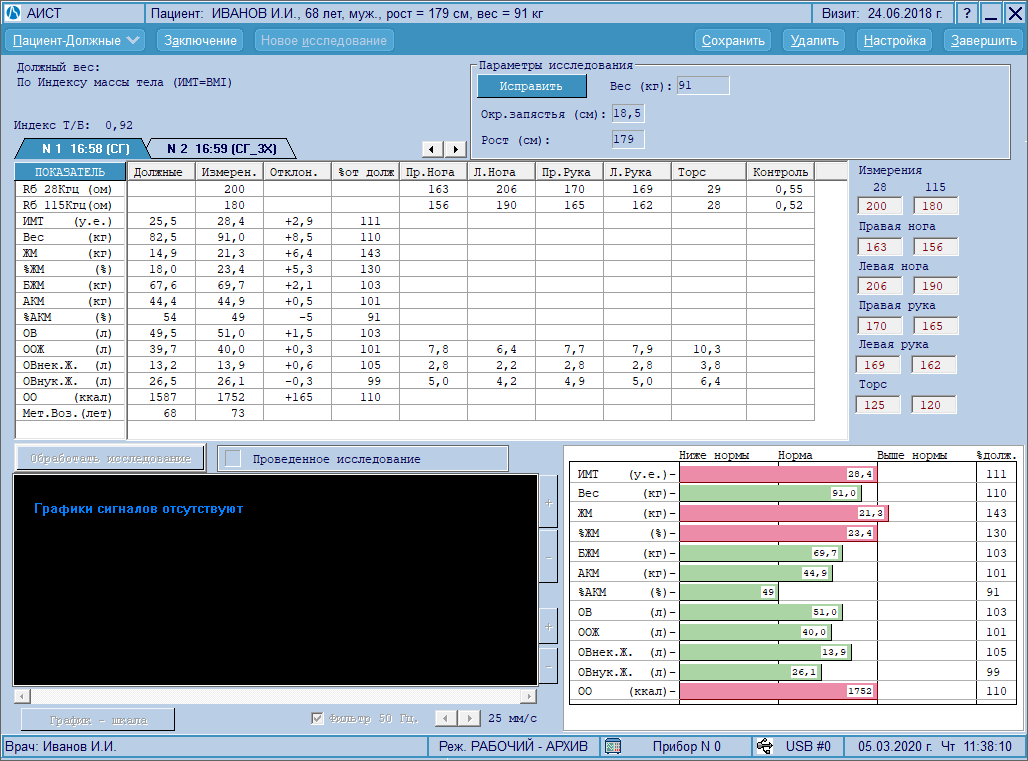
Task: Click the USB connection icon in the status bar
Action: pos(764,746)
